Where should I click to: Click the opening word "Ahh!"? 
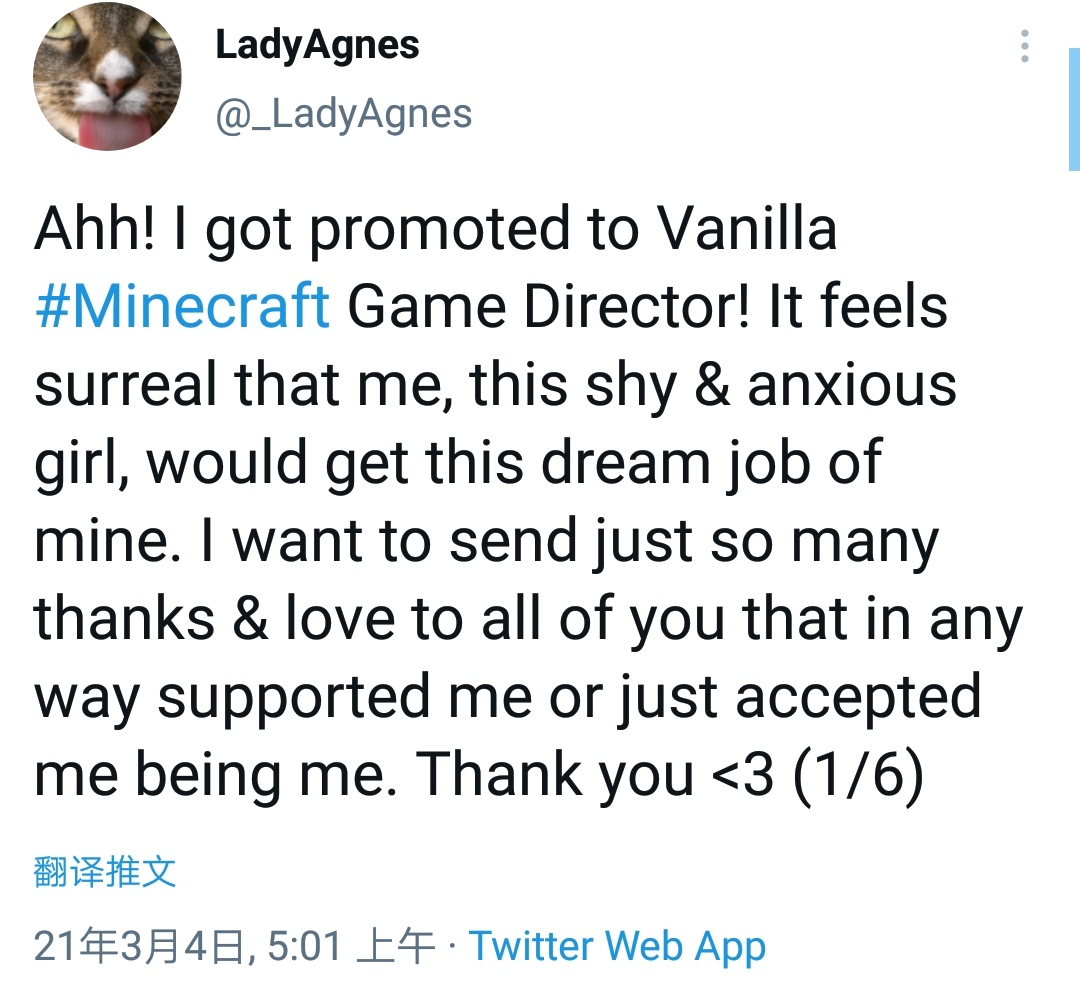pos(95,228)
